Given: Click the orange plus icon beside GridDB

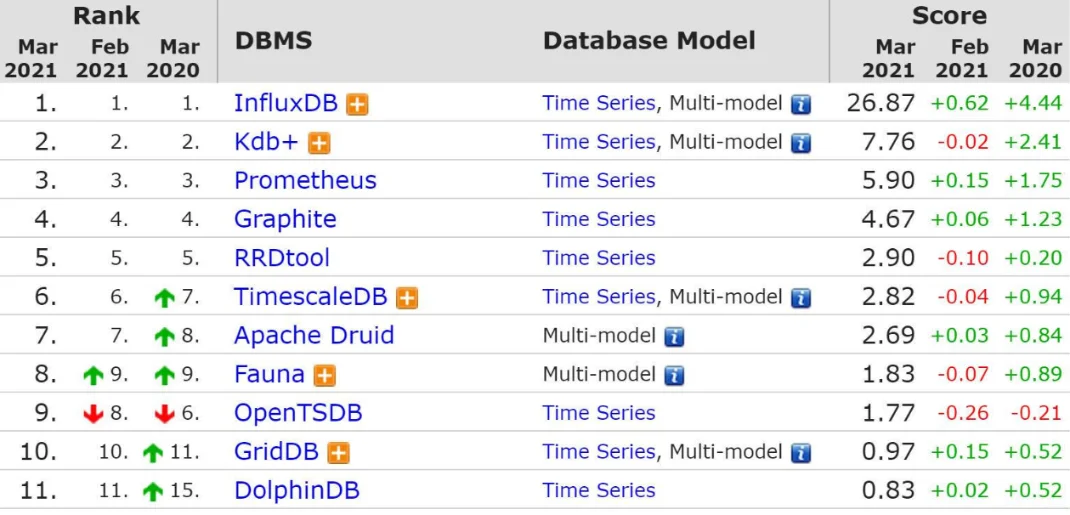Looking at the screenshot, I should click(x=339, y=453).
